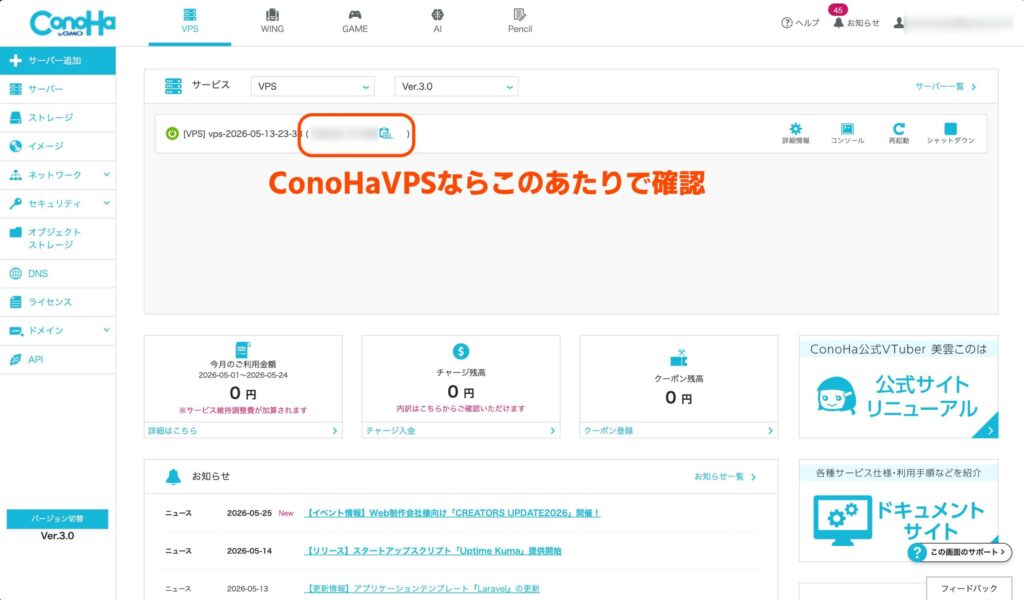Screen dimensions: 1024x600
Task: Open サーバー in the sidebar
Action: (x=57, y=89)
